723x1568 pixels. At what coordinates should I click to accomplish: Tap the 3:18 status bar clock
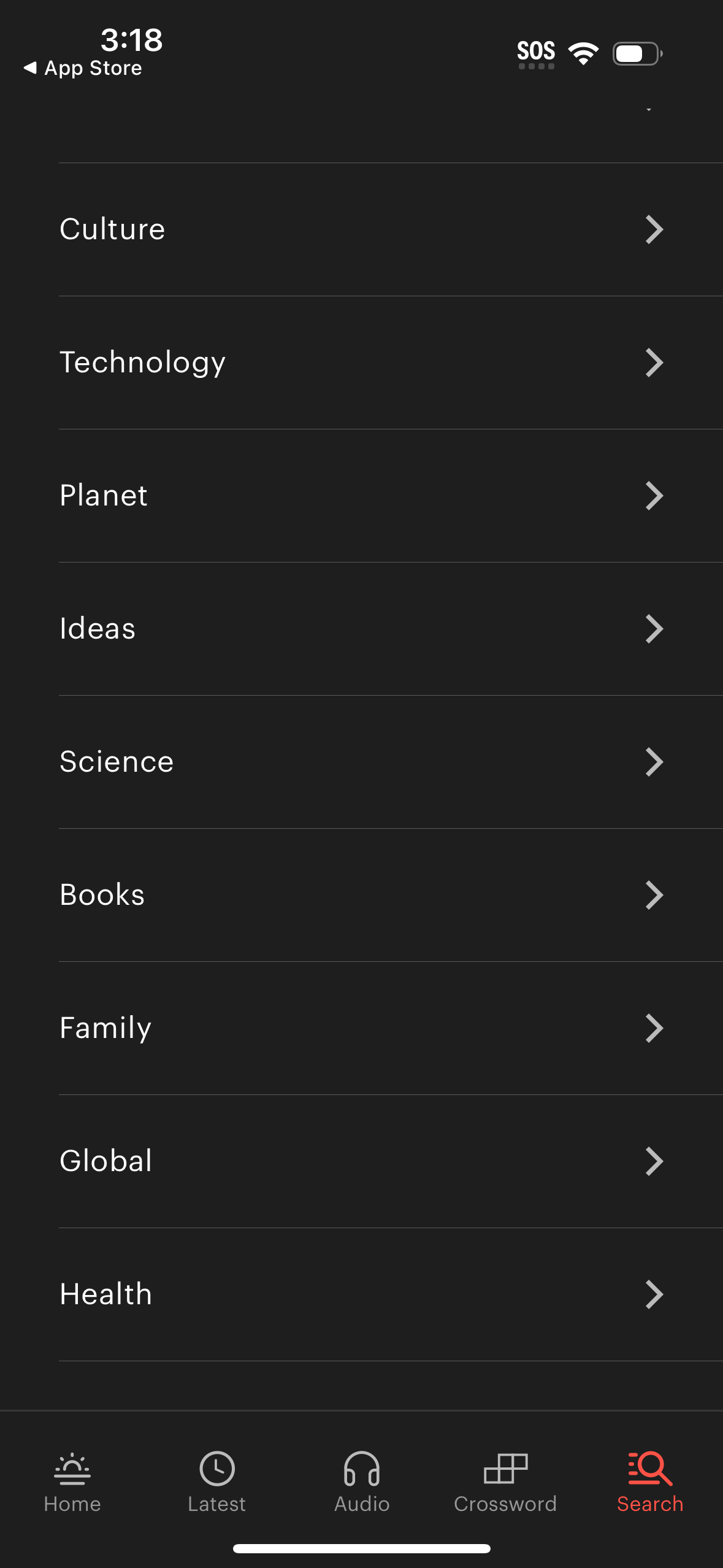(131, 40)
